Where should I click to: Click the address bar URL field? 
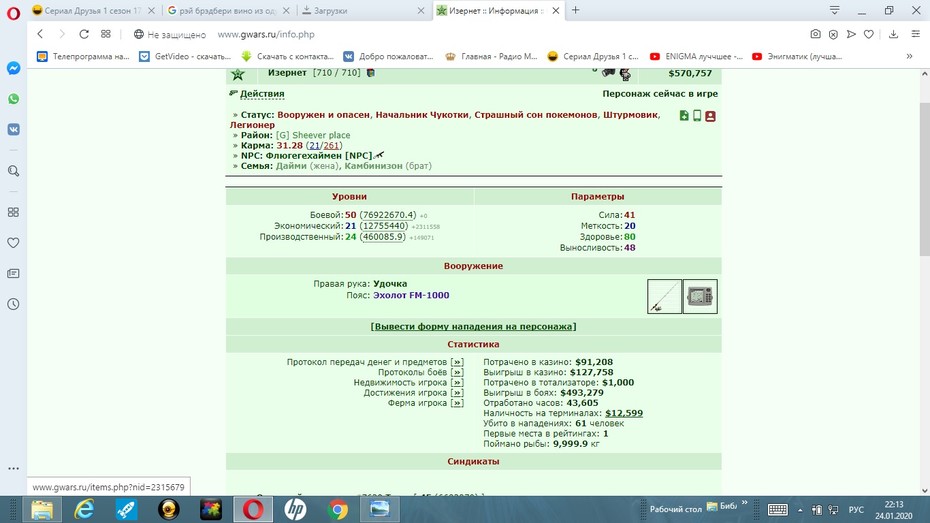[266, 34]
